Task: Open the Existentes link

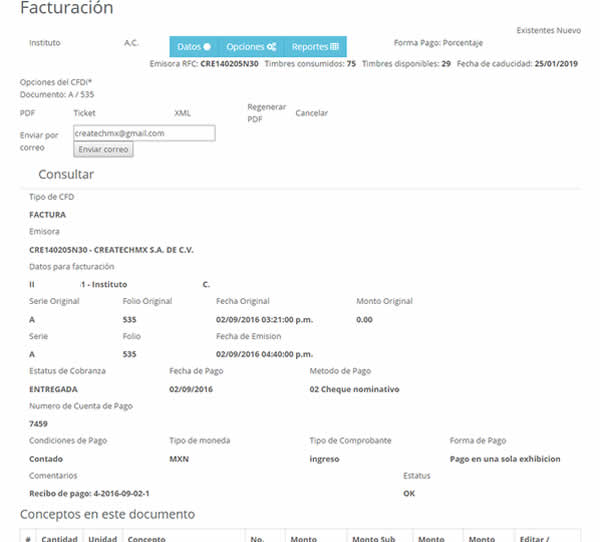Action: click(537, 31)
